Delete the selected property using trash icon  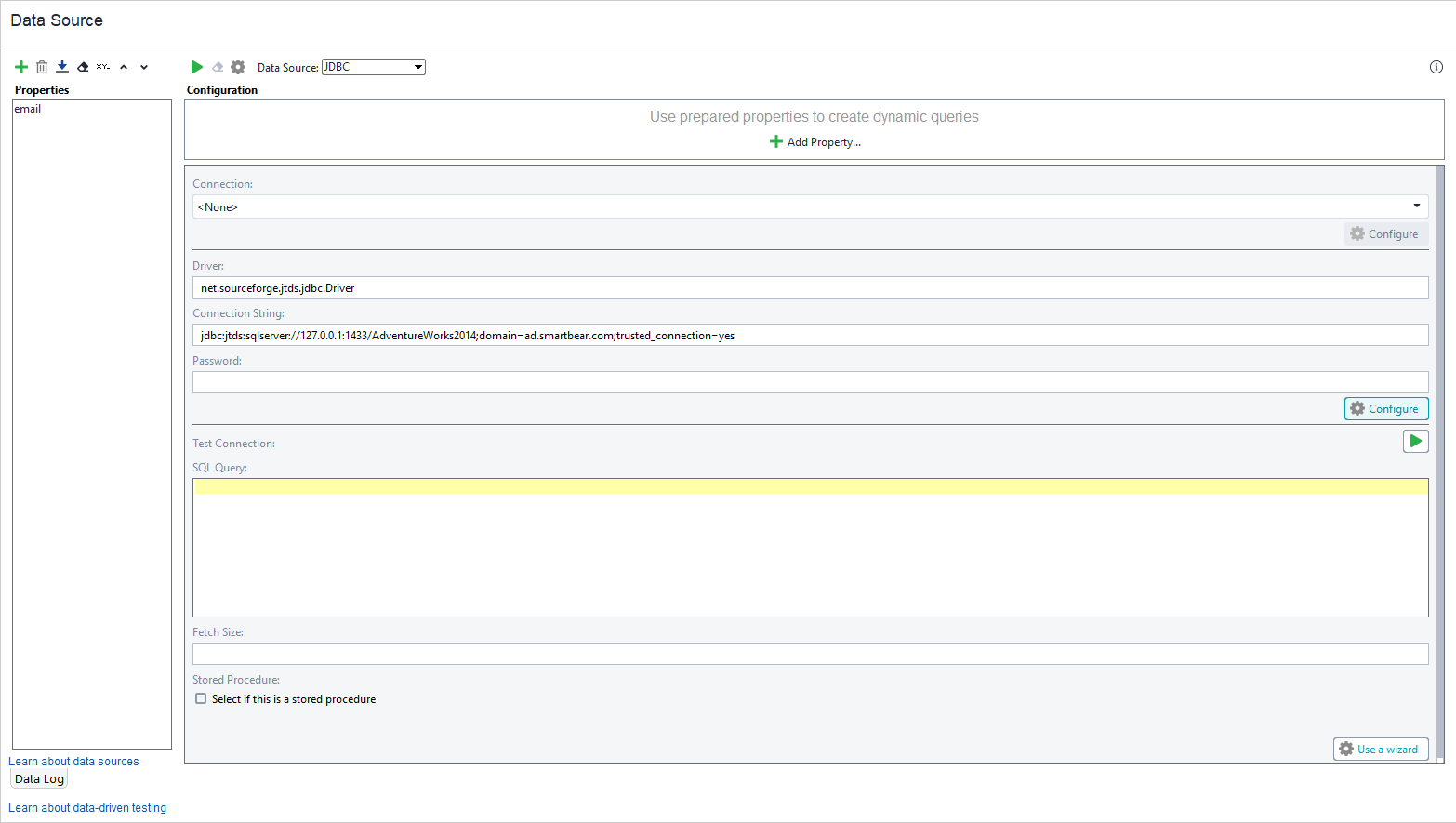coord(42,66)
